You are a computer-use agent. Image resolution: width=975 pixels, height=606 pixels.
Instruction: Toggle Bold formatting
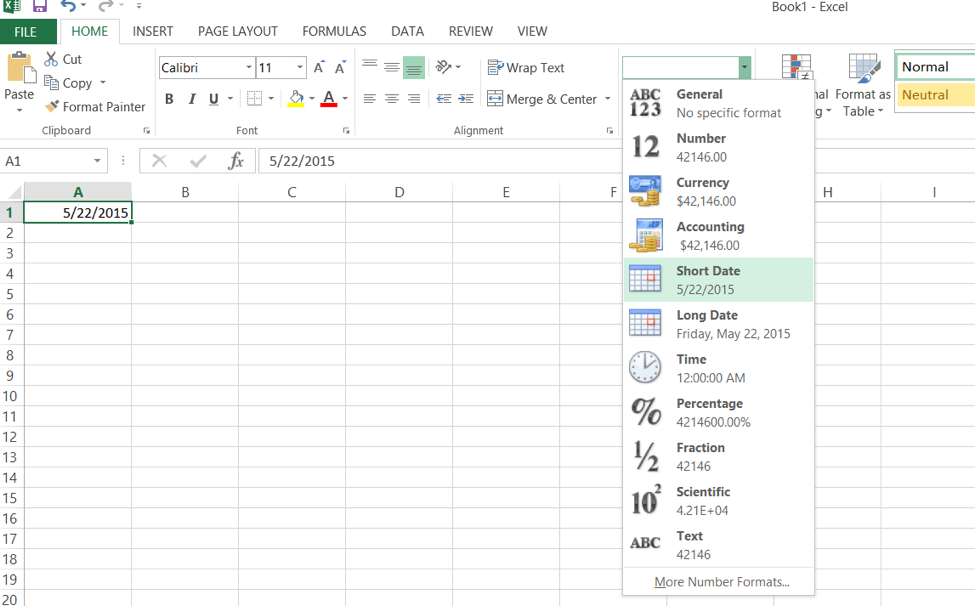(x=169, y=99)
